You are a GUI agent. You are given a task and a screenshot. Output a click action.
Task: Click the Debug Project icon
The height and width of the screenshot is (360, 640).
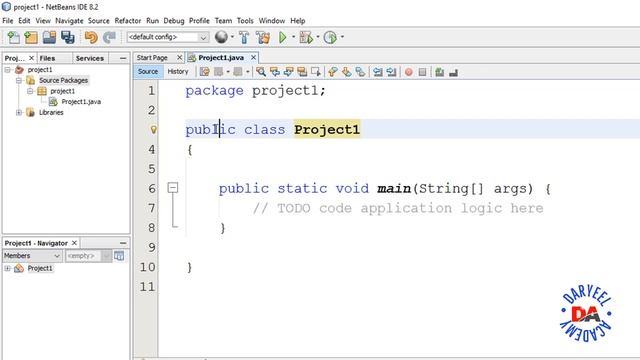(306, 37)
